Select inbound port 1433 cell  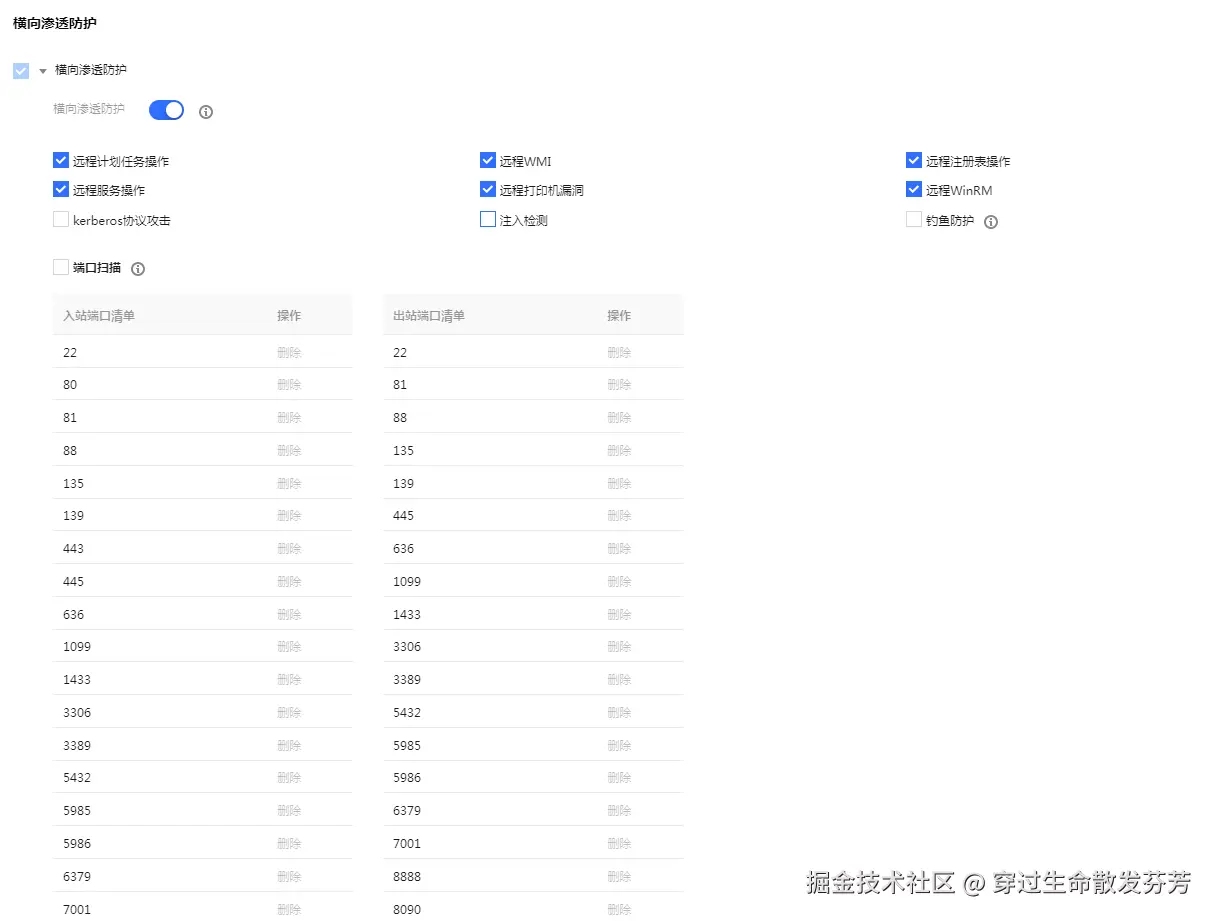click(x=77, y=680)
